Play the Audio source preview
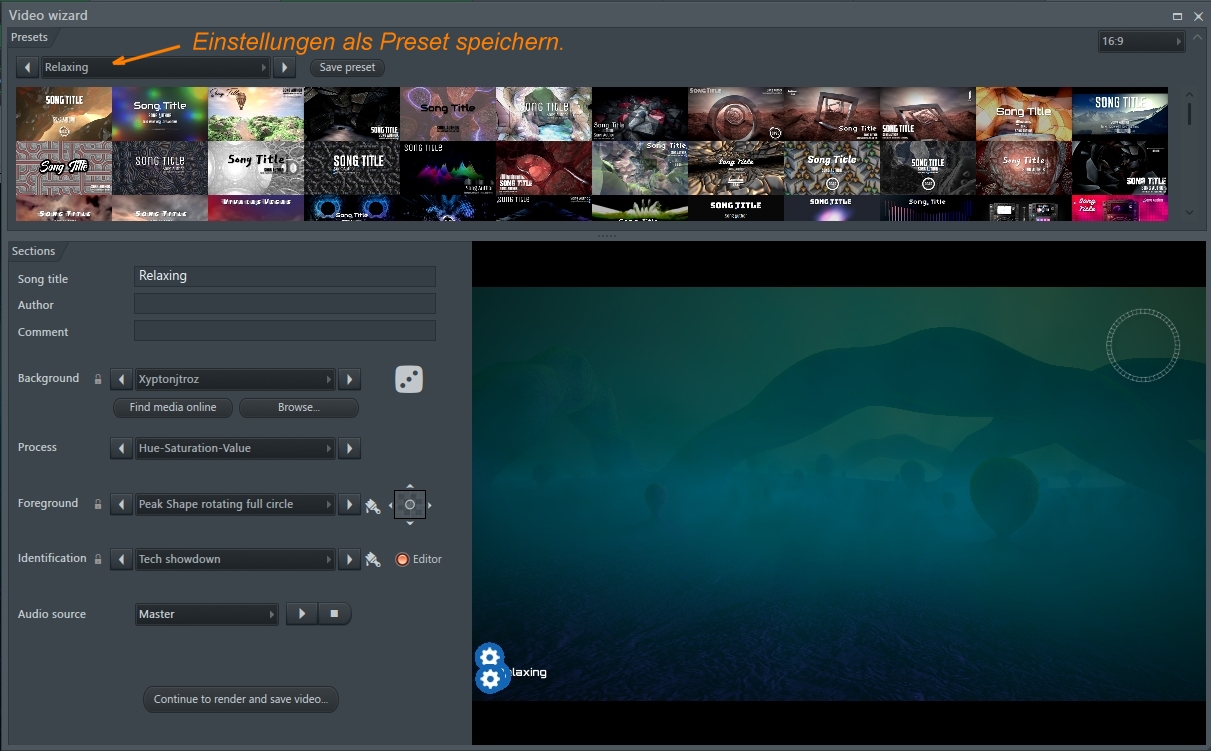 (302, 614)
